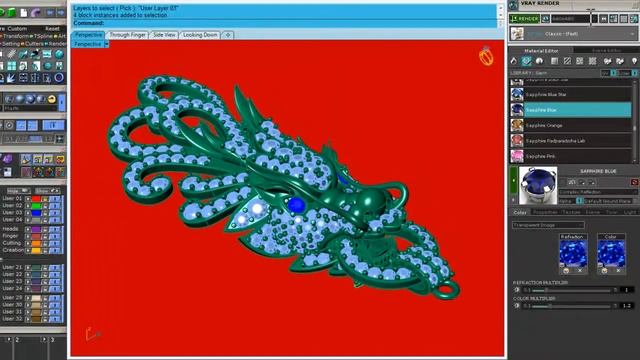Click the rightmost icon in V-Ray Render toolbar

tap(634, 19)
